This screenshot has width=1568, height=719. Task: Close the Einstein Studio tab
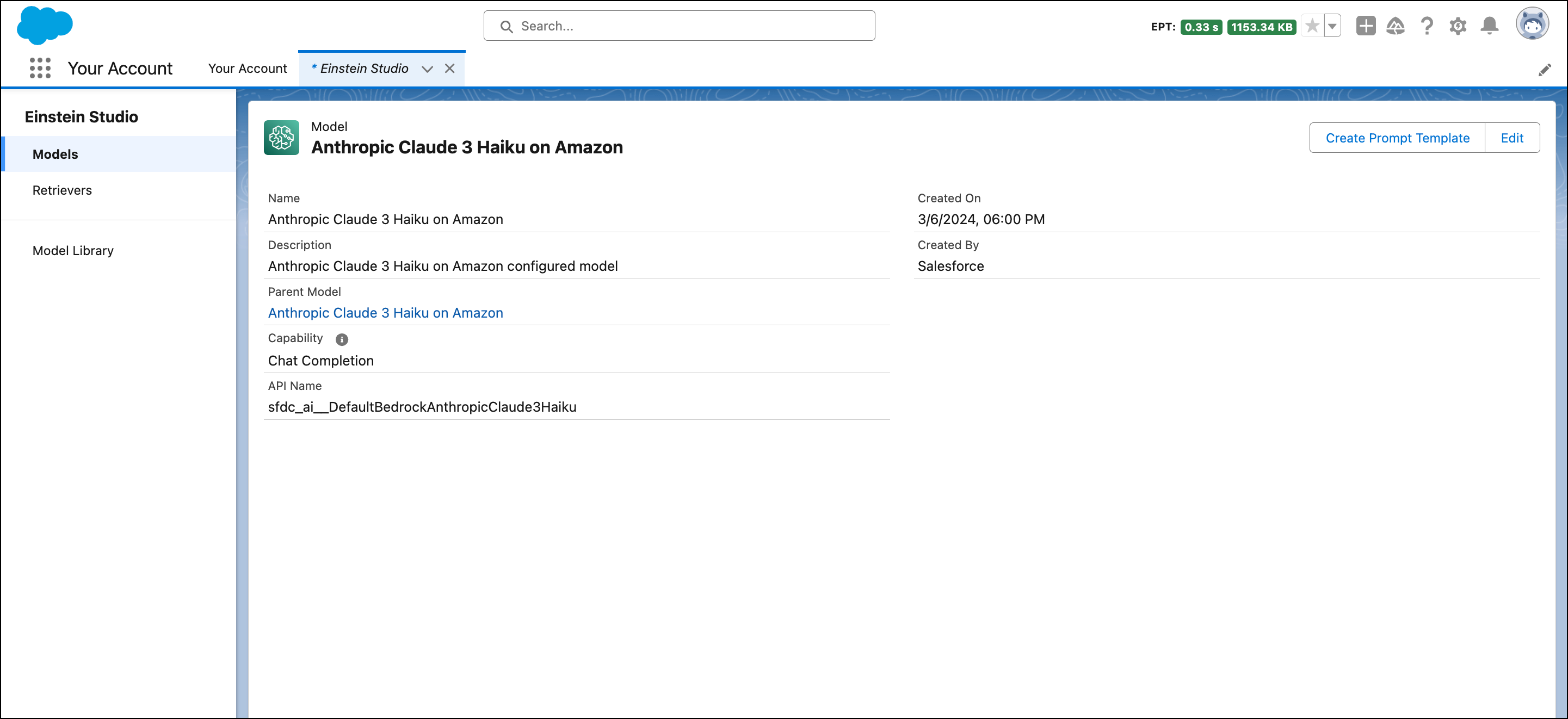[x=450, y=69]
